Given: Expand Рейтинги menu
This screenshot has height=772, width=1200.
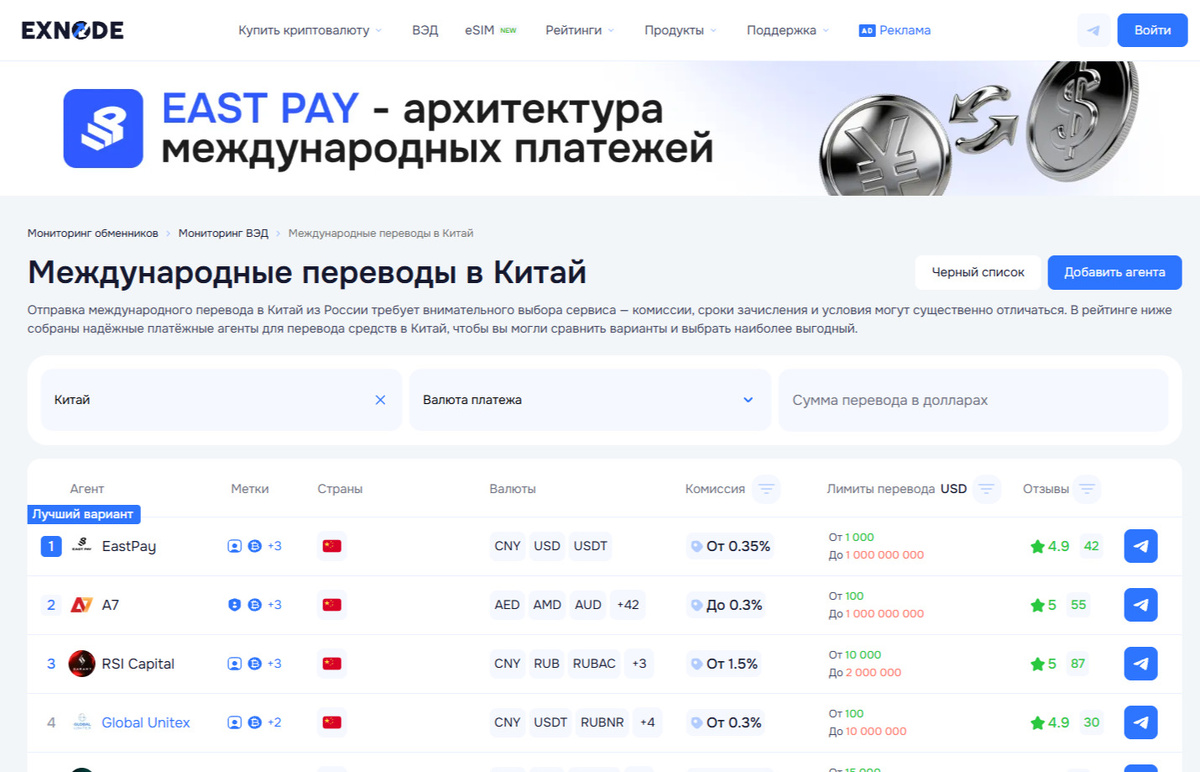Looking at the screenshot, I should tap(580, 30).
